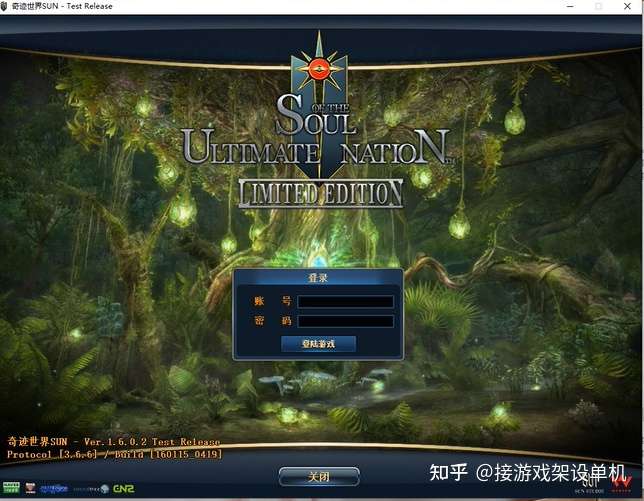644x501 pixels.
Task: Click the 'Test Release' window title text
Action: [90, 6]
